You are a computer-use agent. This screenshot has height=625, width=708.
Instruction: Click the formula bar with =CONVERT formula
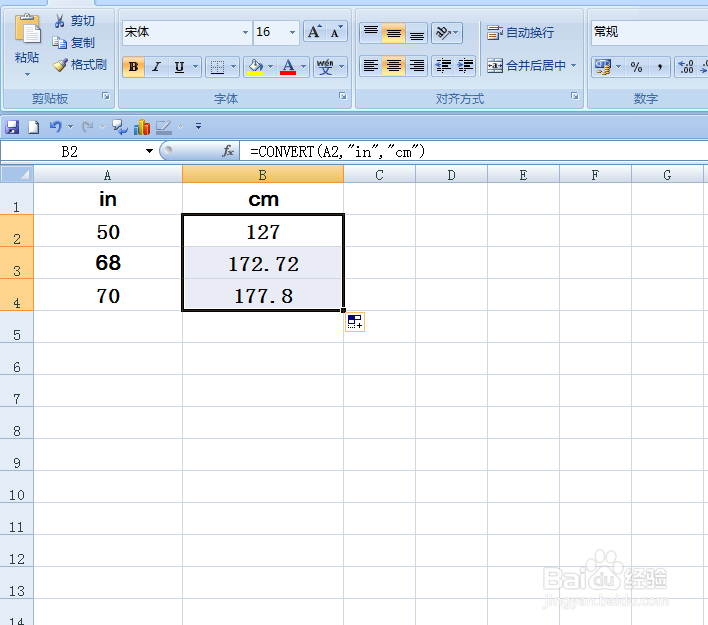pyautogui.click(x=474, y=151)
